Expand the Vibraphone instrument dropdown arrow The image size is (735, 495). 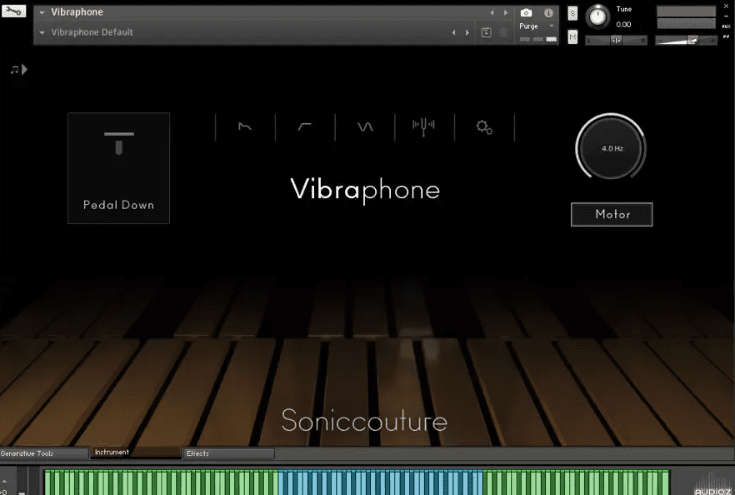pyautogui.click(x=42, y=13)
